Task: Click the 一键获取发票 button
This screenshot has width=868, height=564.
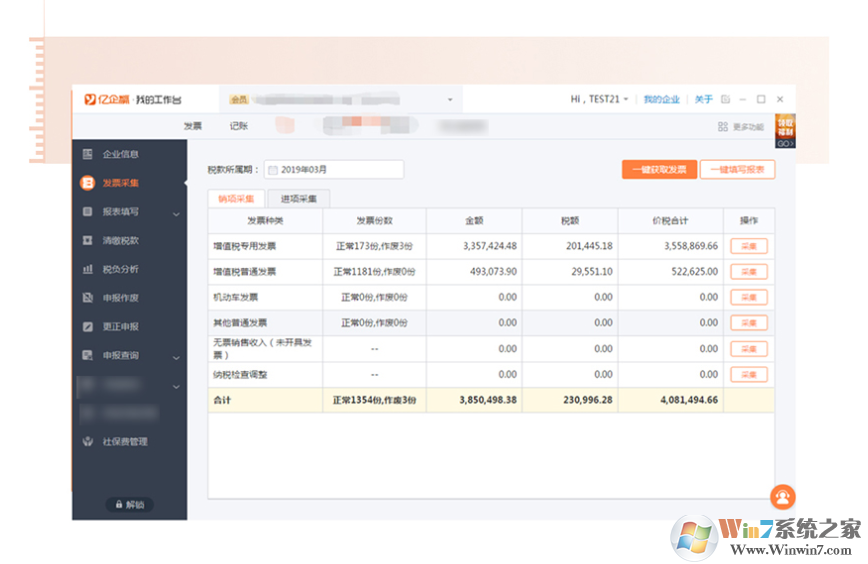Action: click(x=659, y=169)
